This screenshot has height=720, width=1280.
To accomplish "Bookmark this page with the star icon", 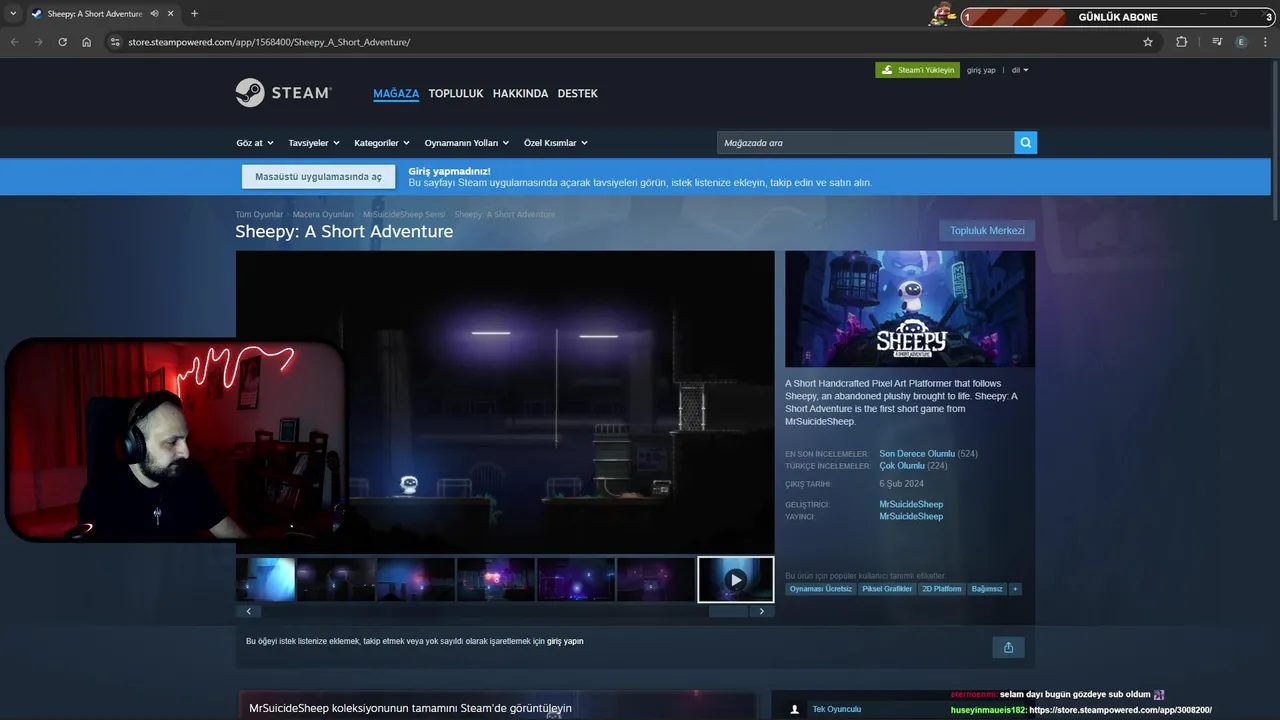I will (1148, 42).
